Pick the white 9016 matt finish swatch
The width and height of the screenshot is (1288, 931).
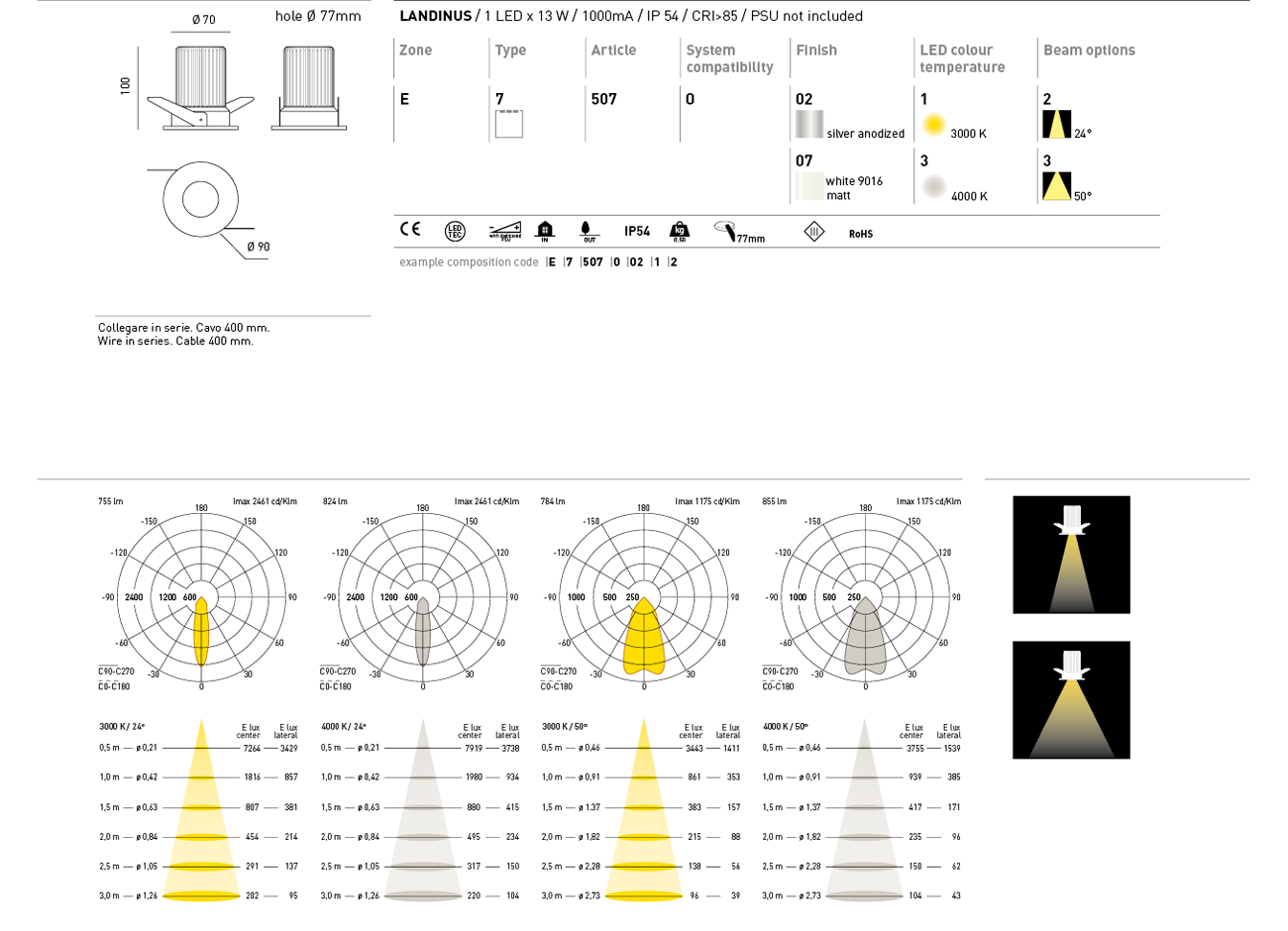[809, 186]
